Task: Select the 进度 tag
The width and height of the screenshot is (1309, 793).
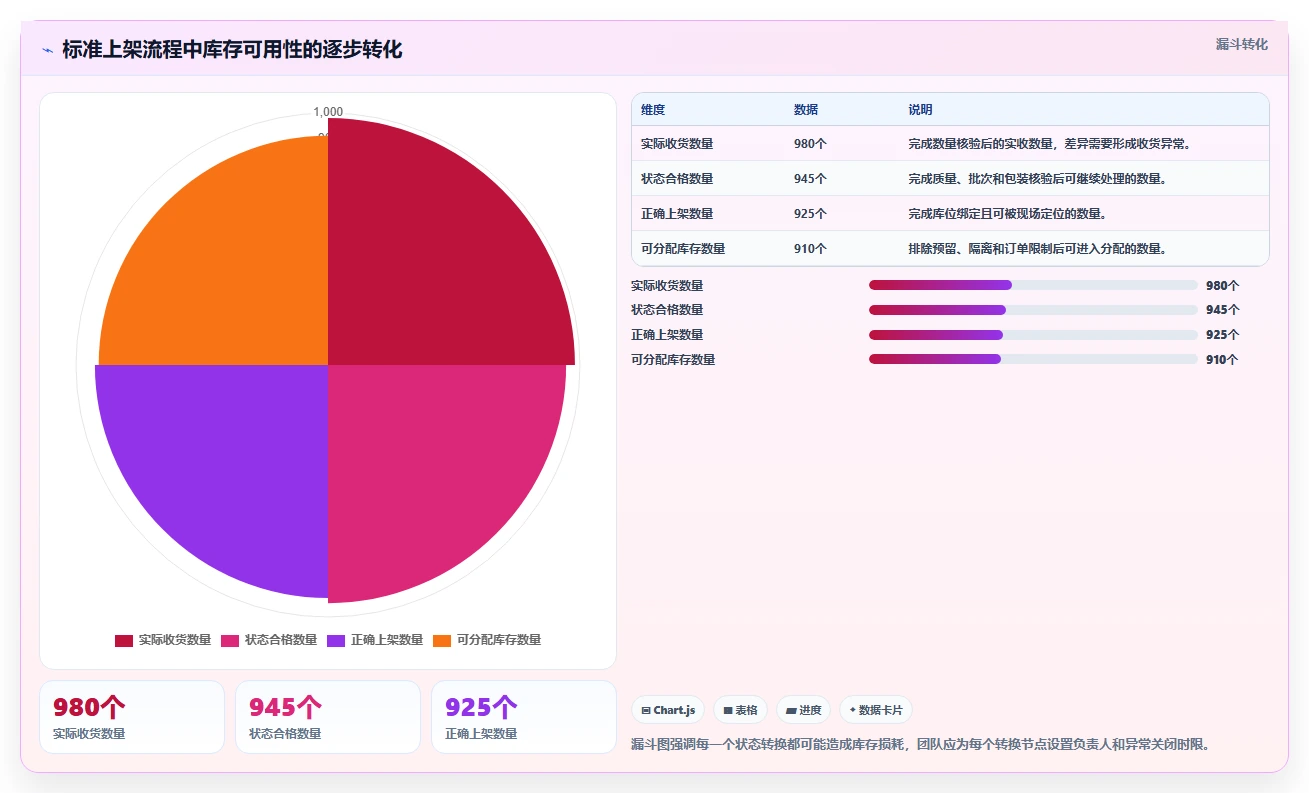Action: (803, 710)
